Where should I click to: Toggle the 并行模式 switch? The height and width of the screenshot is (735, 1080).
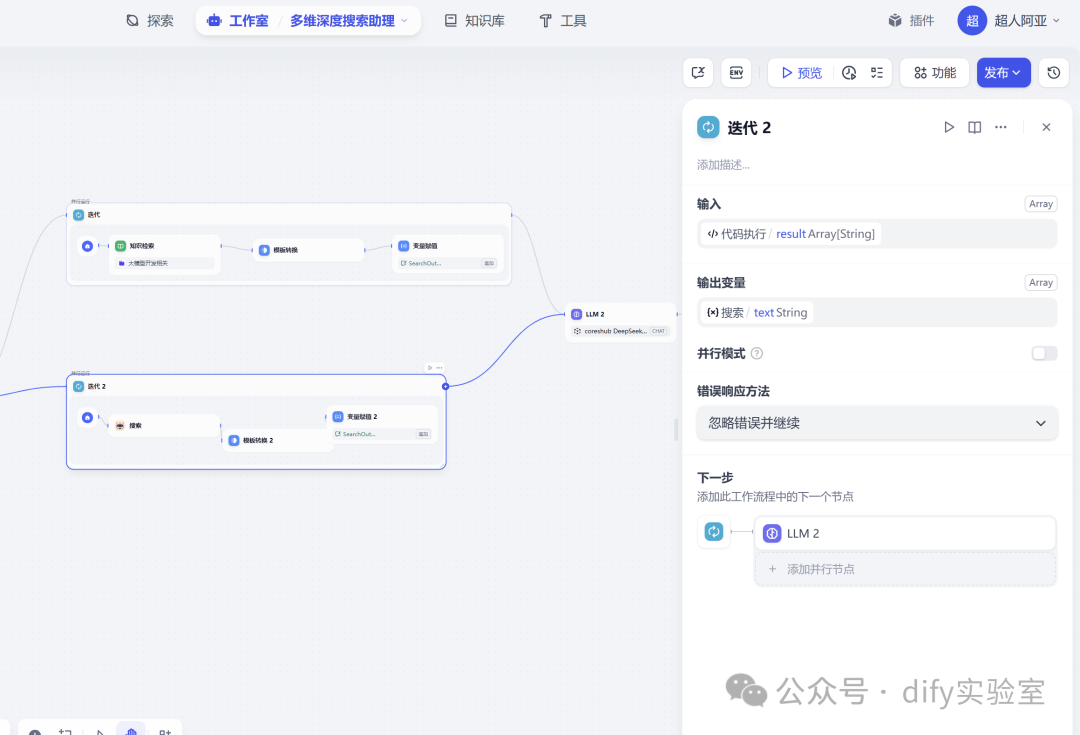(1043, 353)
